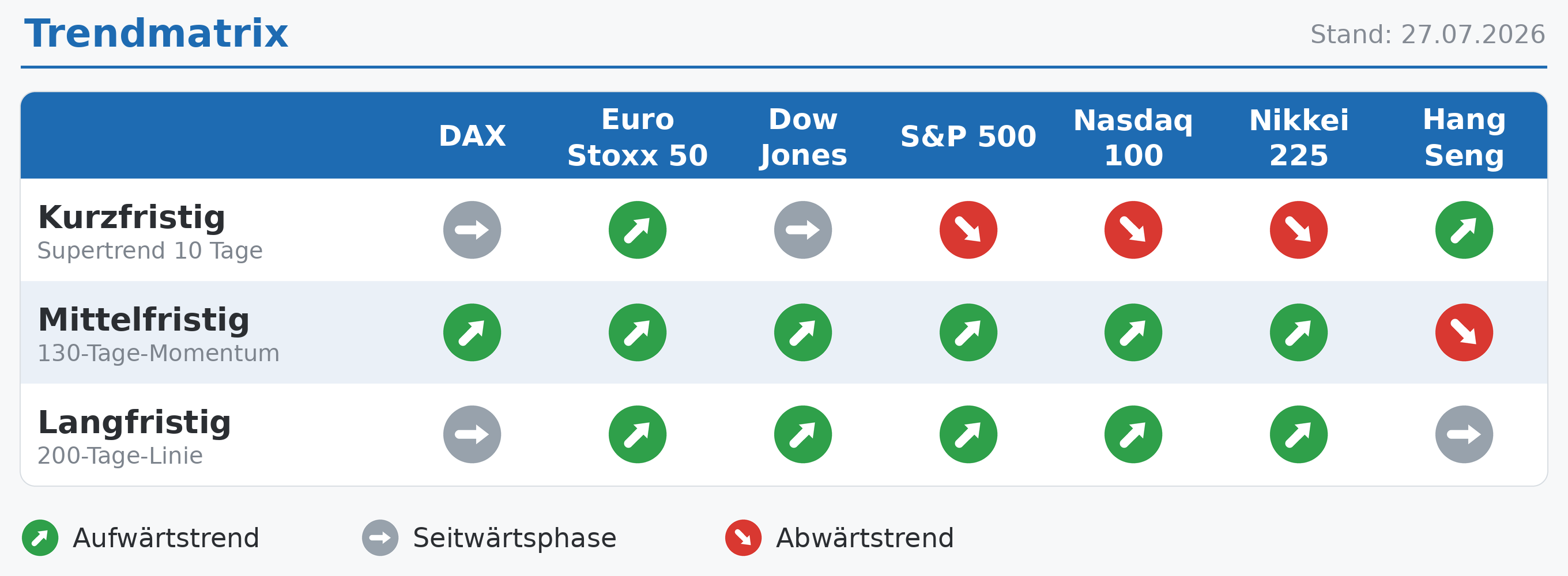Select the DAX column header
Image resolution: width=1568 pixels, height=576 pixels.
(472, 135)
